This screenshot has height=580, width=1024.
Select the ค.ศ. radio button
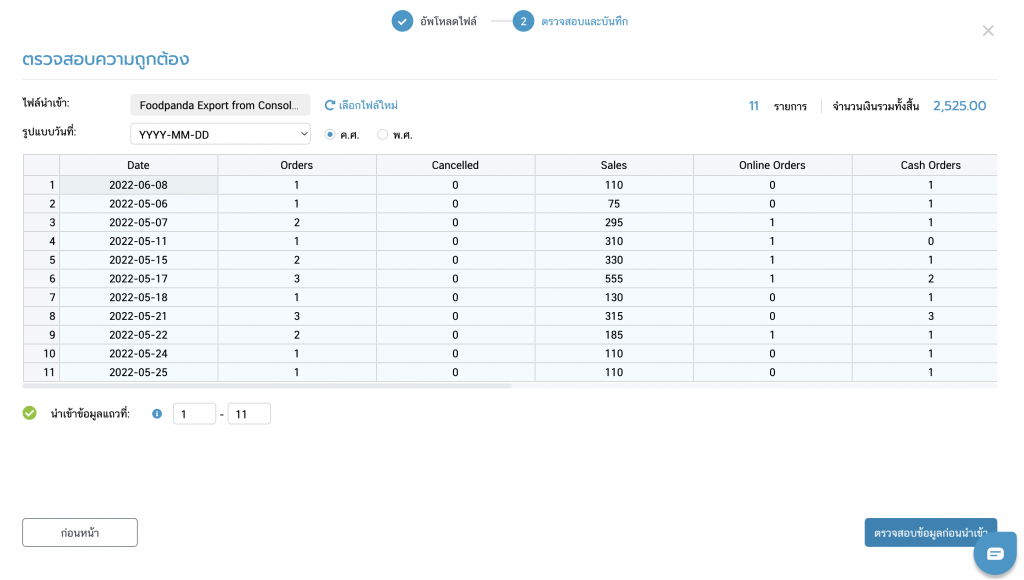pos(330,135)
